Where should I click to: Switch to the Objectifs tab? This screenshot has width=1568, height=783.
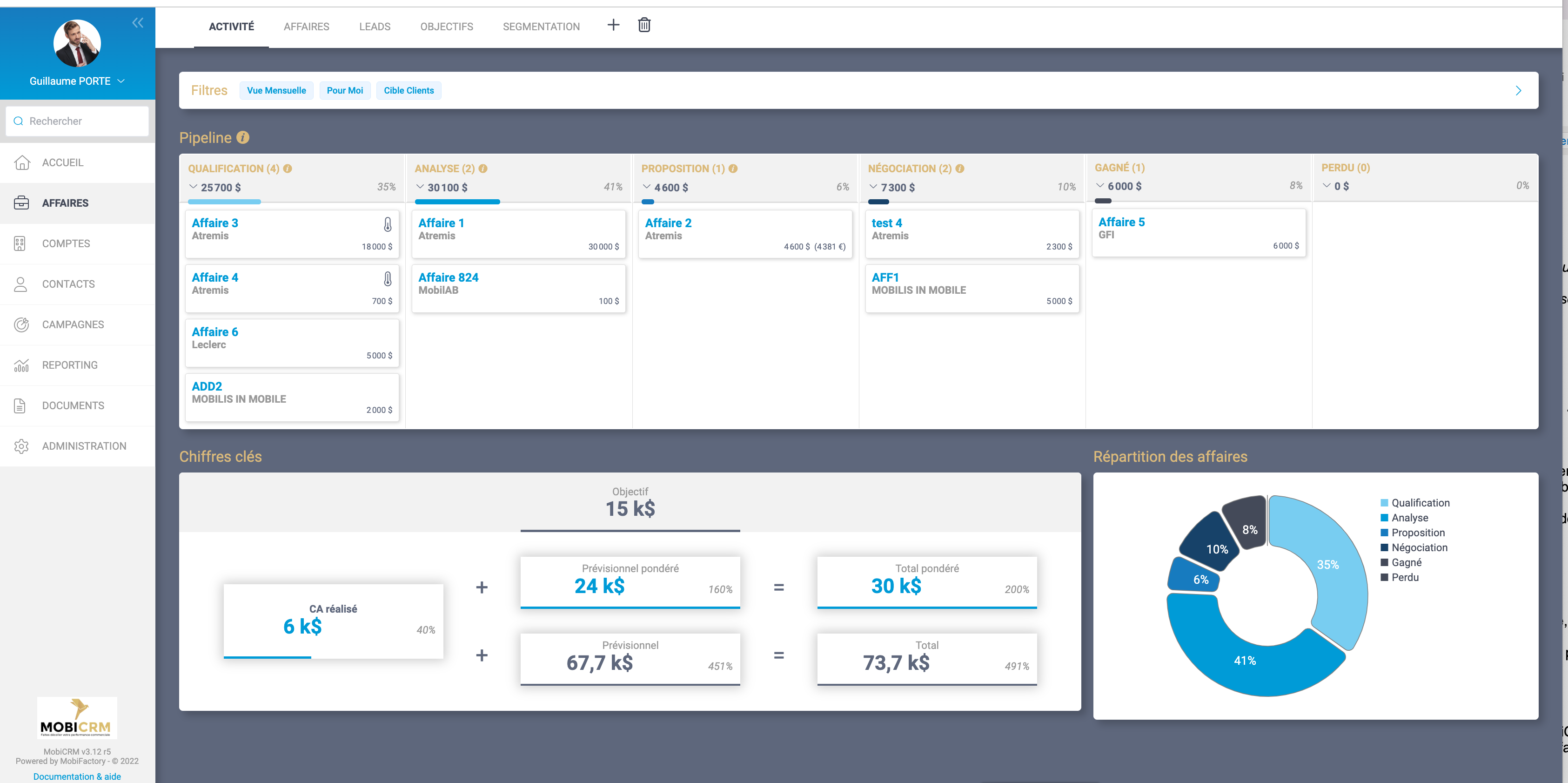coord(446,27)
